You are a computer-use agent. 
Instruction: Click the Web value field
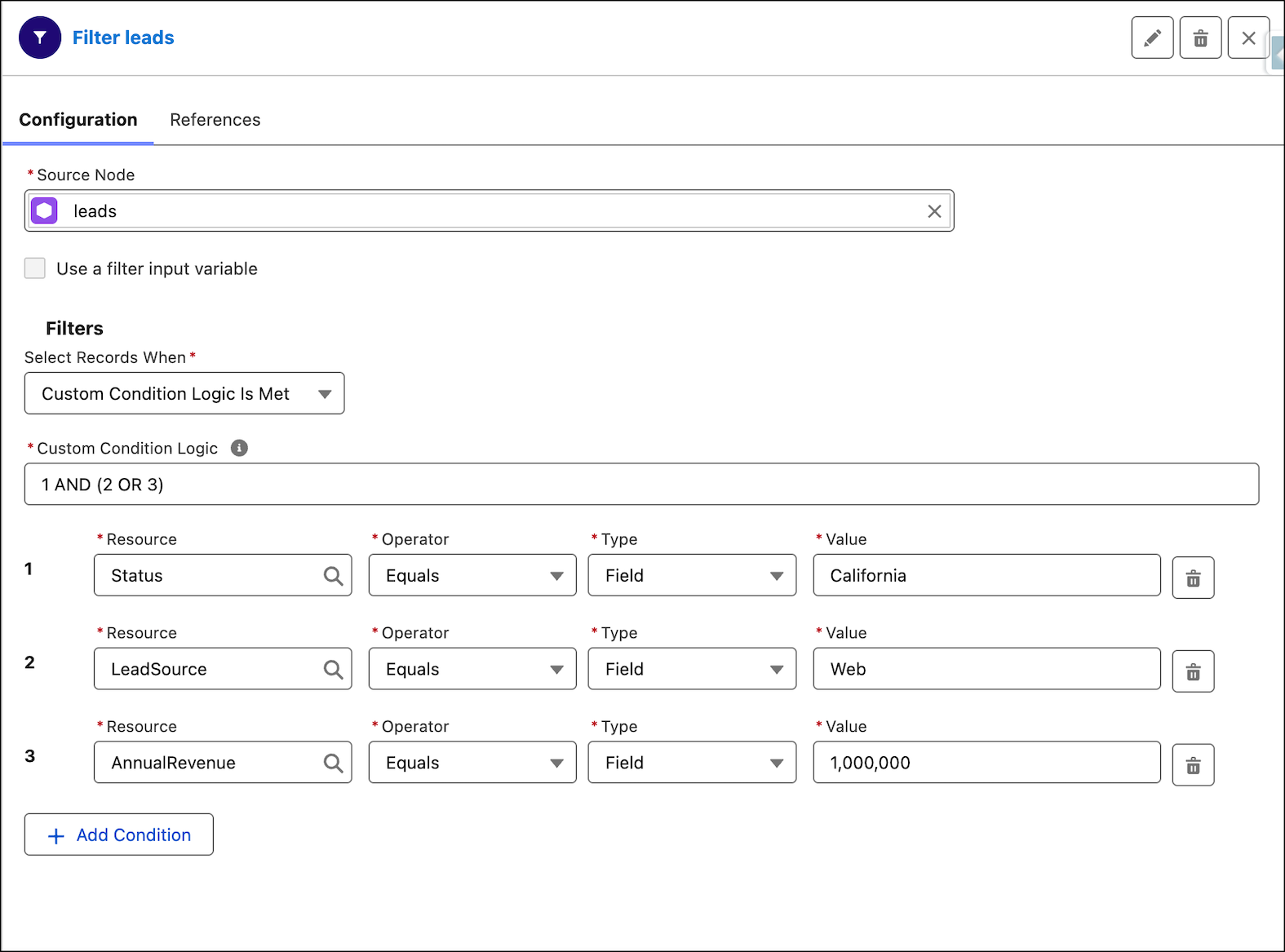coord(986,669)
